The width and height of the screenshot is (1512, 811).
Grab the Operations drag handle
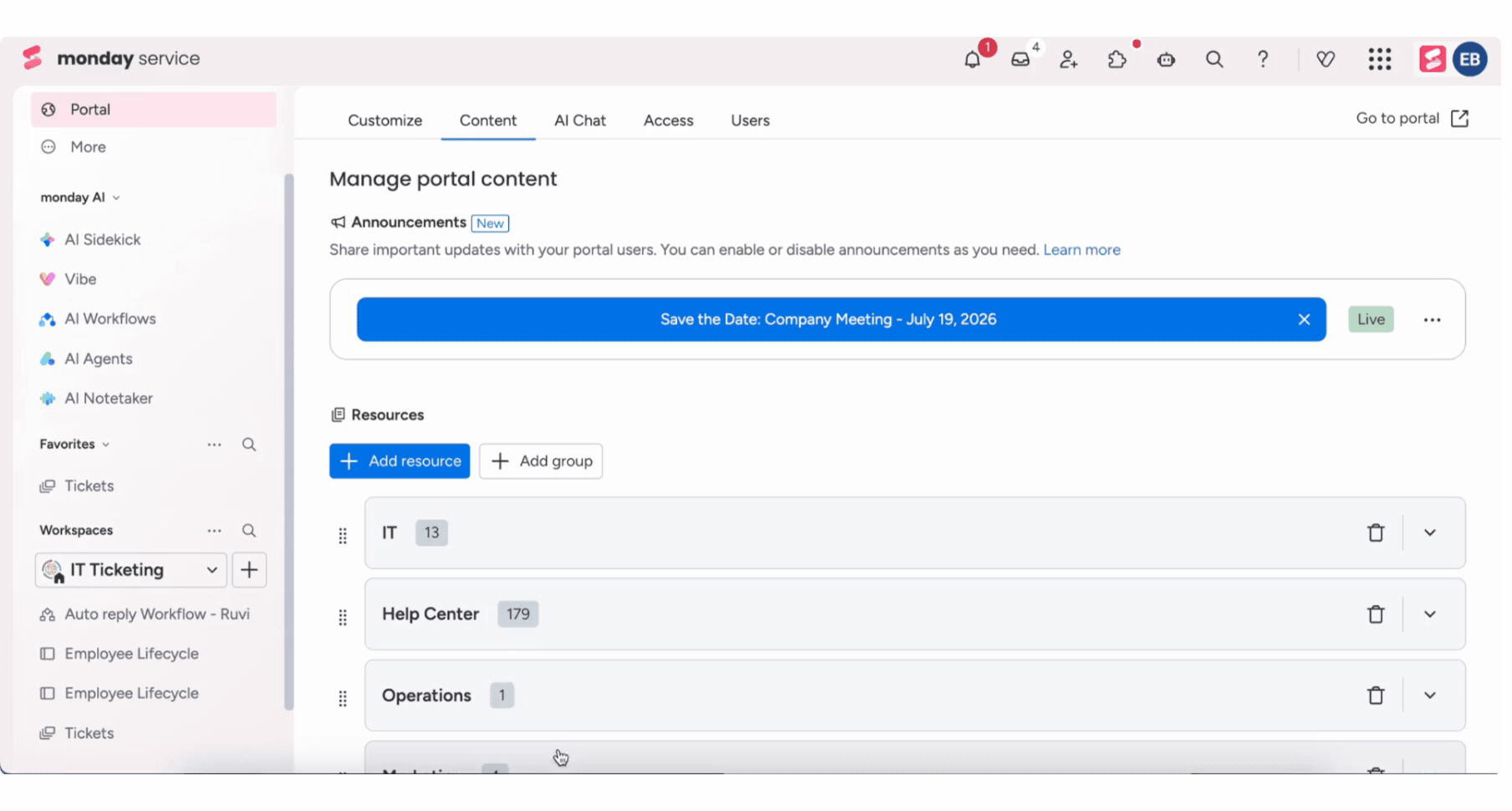tap(343, 698)
